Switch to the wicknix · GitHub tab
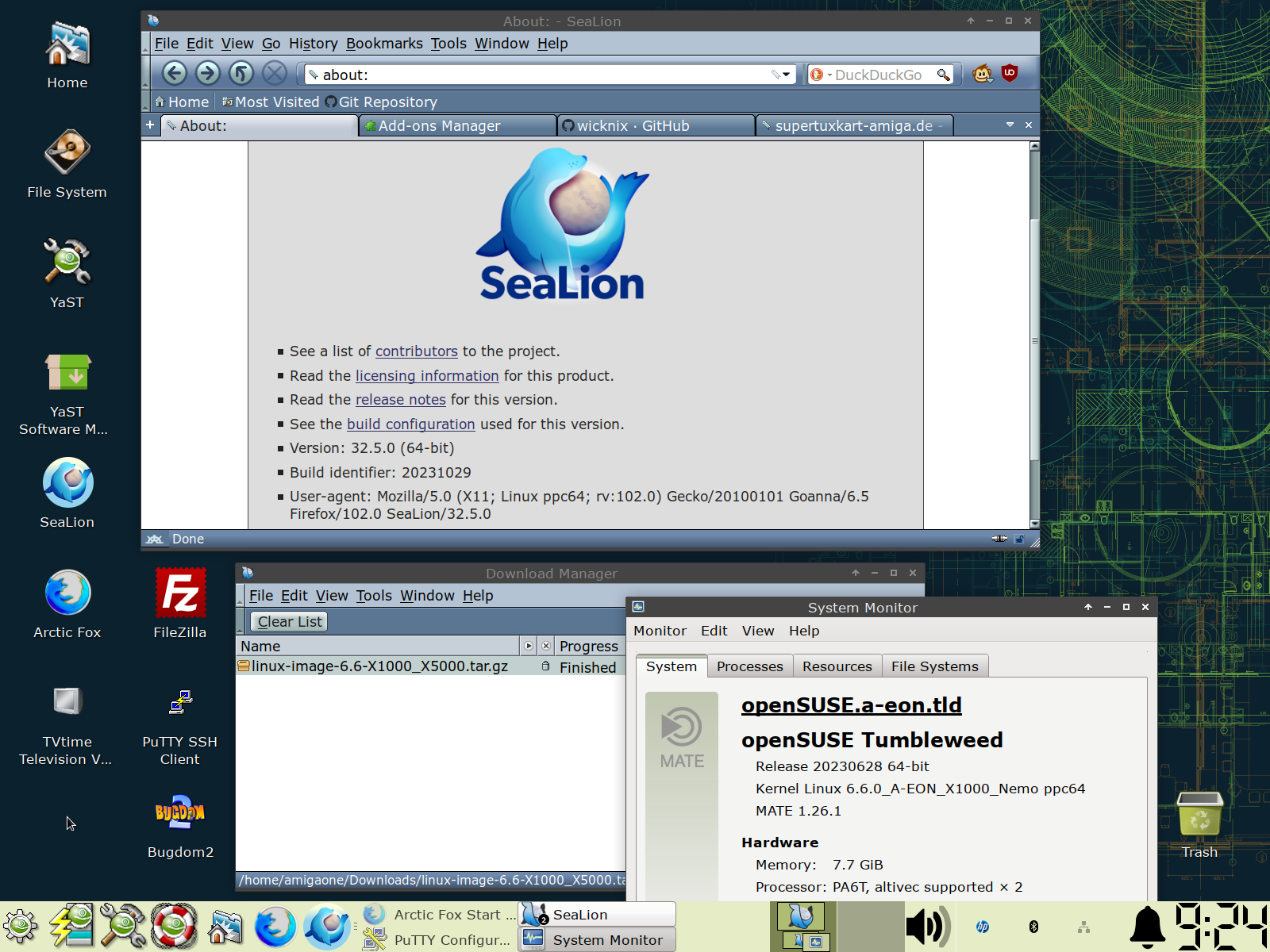1270x952 pixels. (x=656, y=125)
